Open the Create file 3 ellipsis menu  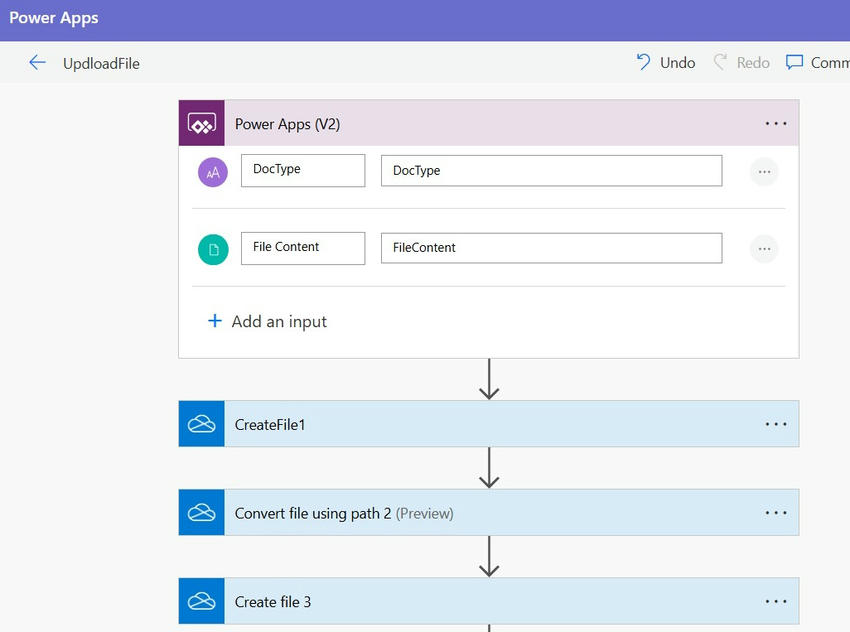[x=776, y=601]
